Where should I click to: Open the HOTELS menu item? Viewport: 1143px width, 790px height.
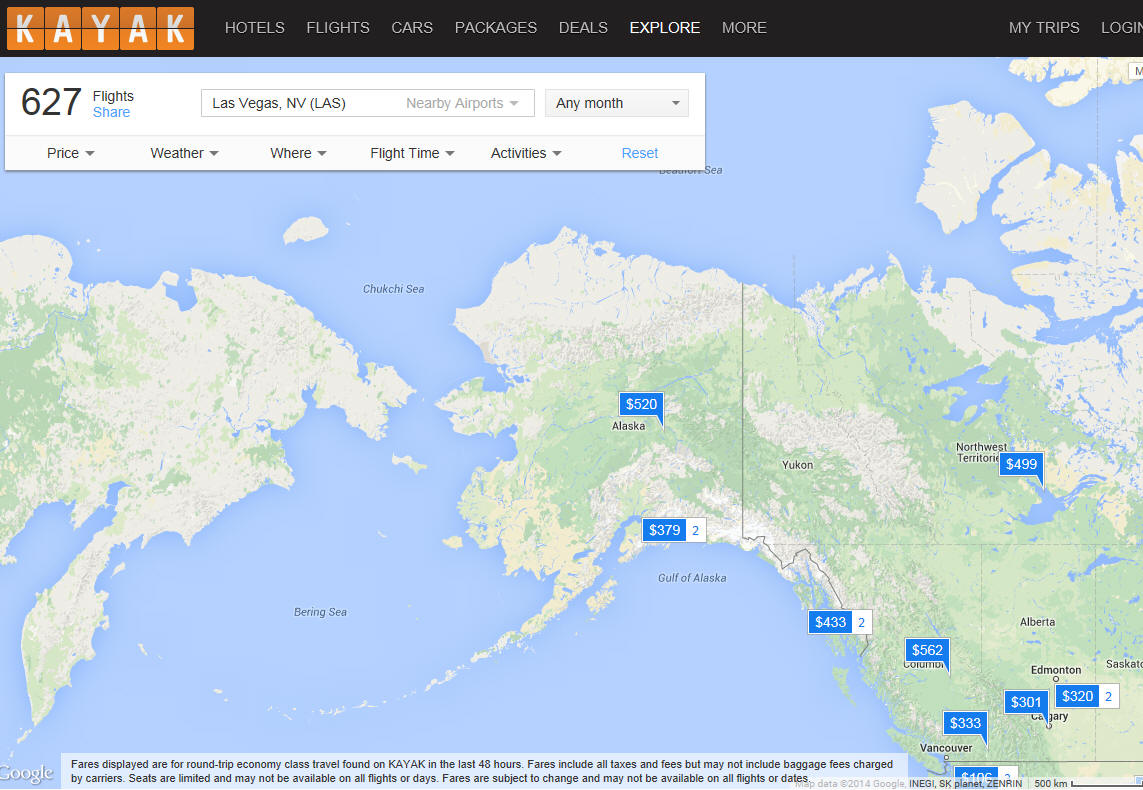(254, 28)
